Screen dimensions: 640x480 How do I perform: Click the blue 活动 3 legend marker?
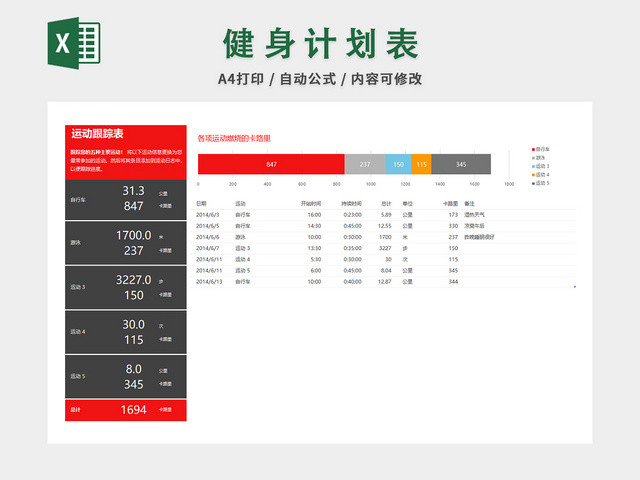tap(533, 166)
